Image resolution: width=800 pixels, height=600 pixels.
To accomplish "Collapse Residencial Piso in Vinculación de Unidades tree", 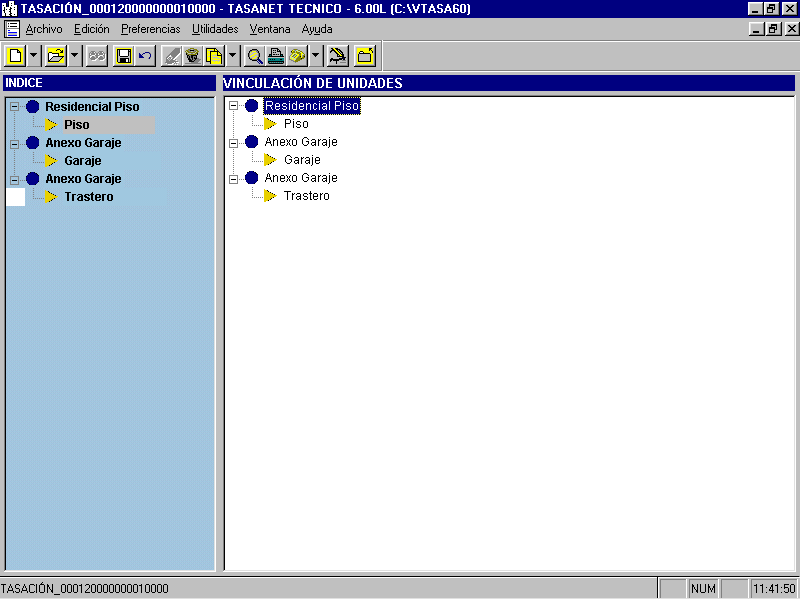I will pyautogui.click(x=234, y=106).
